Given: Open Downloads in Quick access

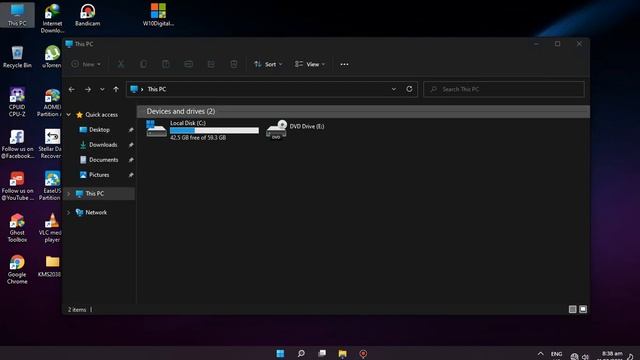Looking at the screenshot, I should (98, 145).
